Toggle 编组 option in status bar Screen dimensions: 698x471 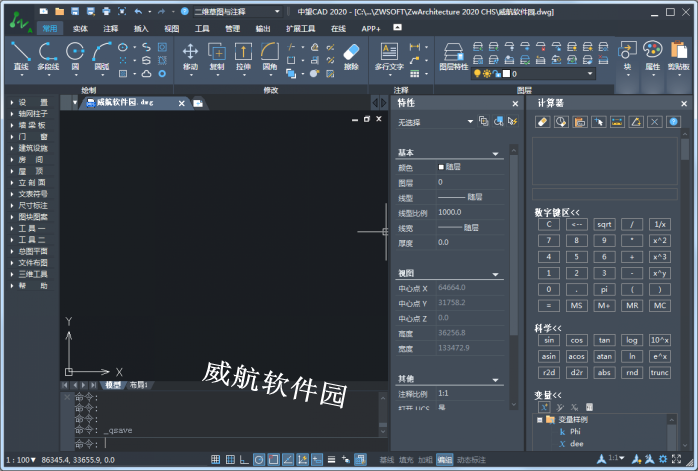(444, 460)
